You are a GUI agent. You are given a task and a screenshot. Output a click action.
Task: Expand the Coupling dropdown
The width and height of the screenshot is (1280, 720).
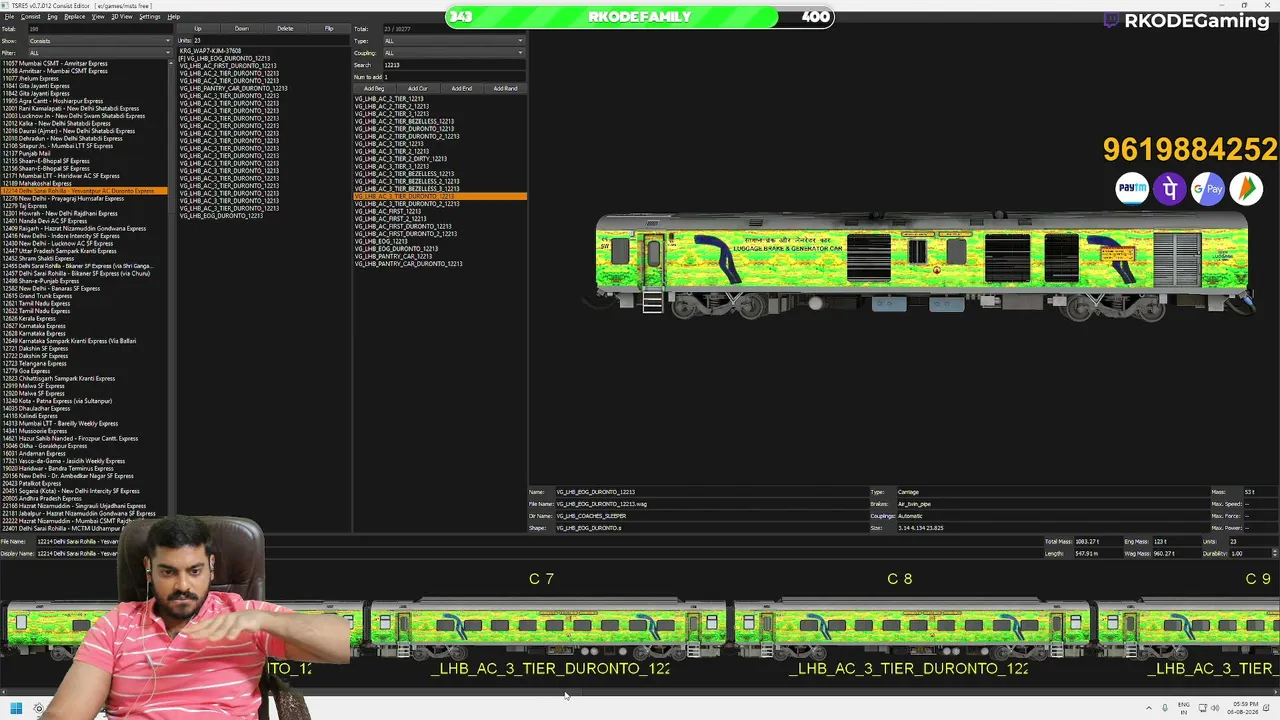pos(454,53)
